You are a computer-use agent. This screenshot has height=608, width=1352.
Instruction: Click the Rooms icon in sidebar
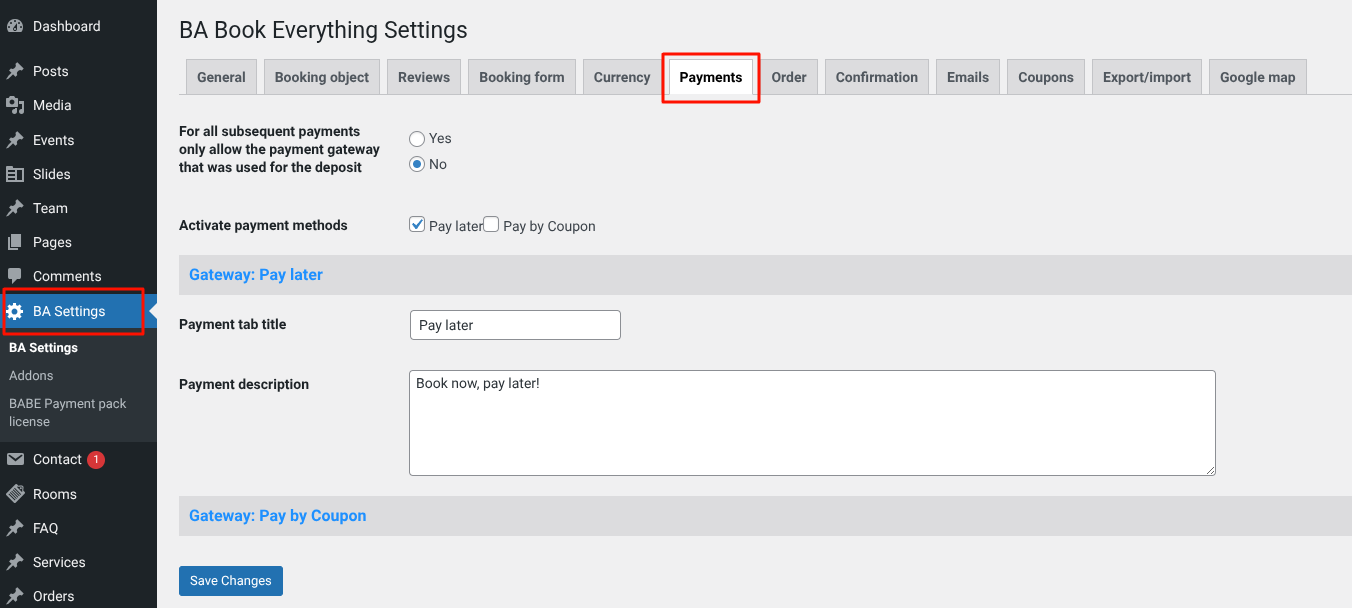coord(15,494)
